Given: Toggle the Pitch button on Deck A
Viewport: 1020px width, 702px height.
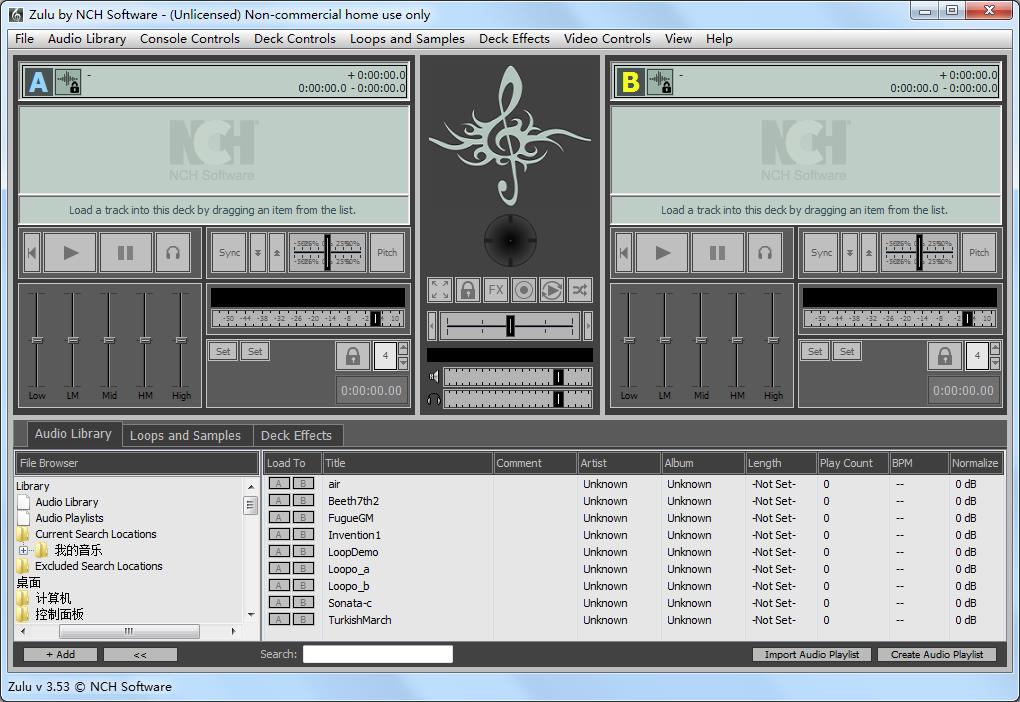Looking at the screenshot, I should (x=387, y=252).
